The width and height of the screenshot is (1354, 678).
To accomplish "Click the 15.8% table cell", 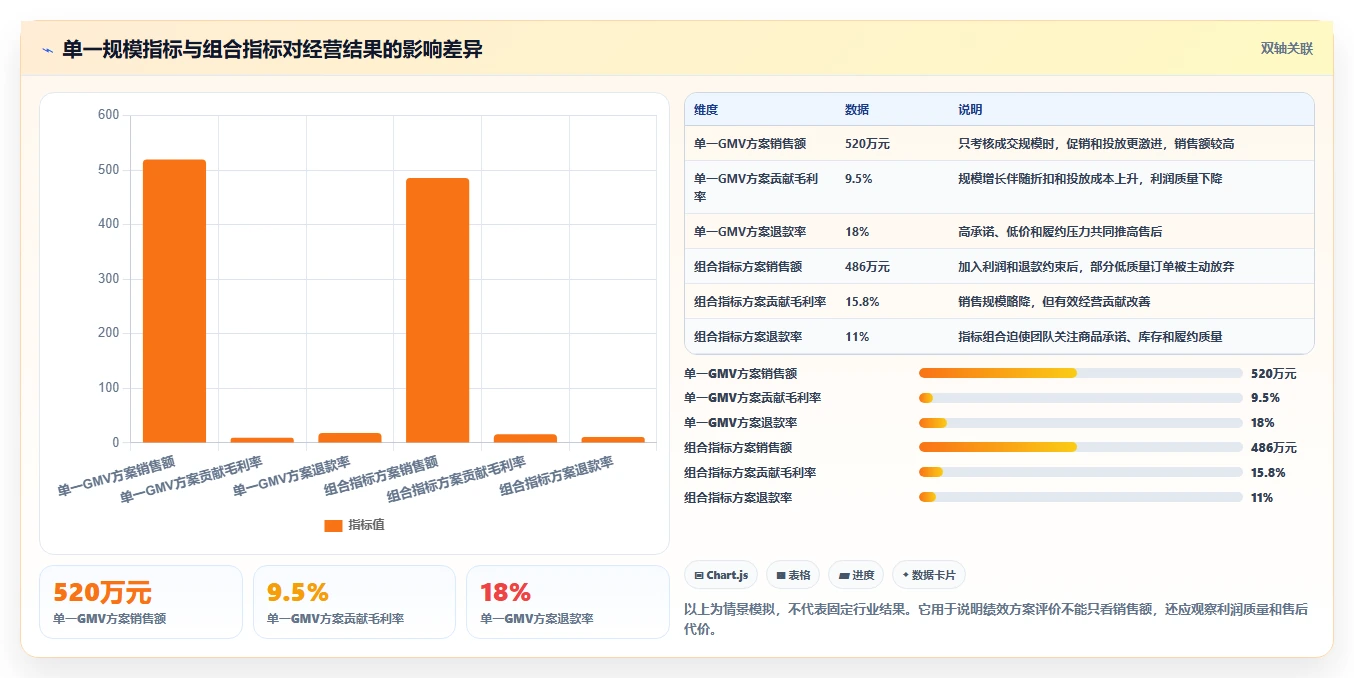I will [862, 302].
